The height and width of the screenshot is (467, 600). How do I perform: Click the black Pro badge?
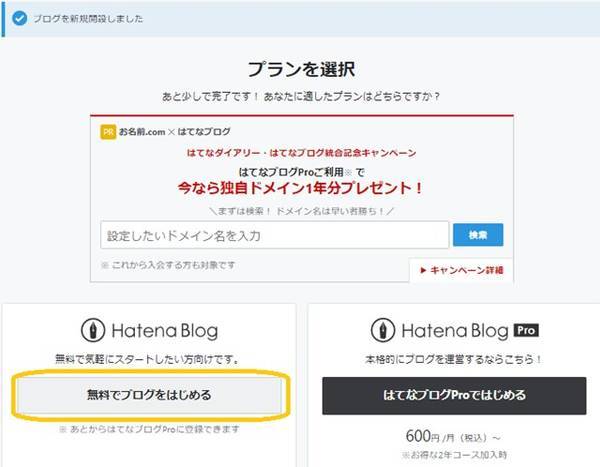(526, 330)
